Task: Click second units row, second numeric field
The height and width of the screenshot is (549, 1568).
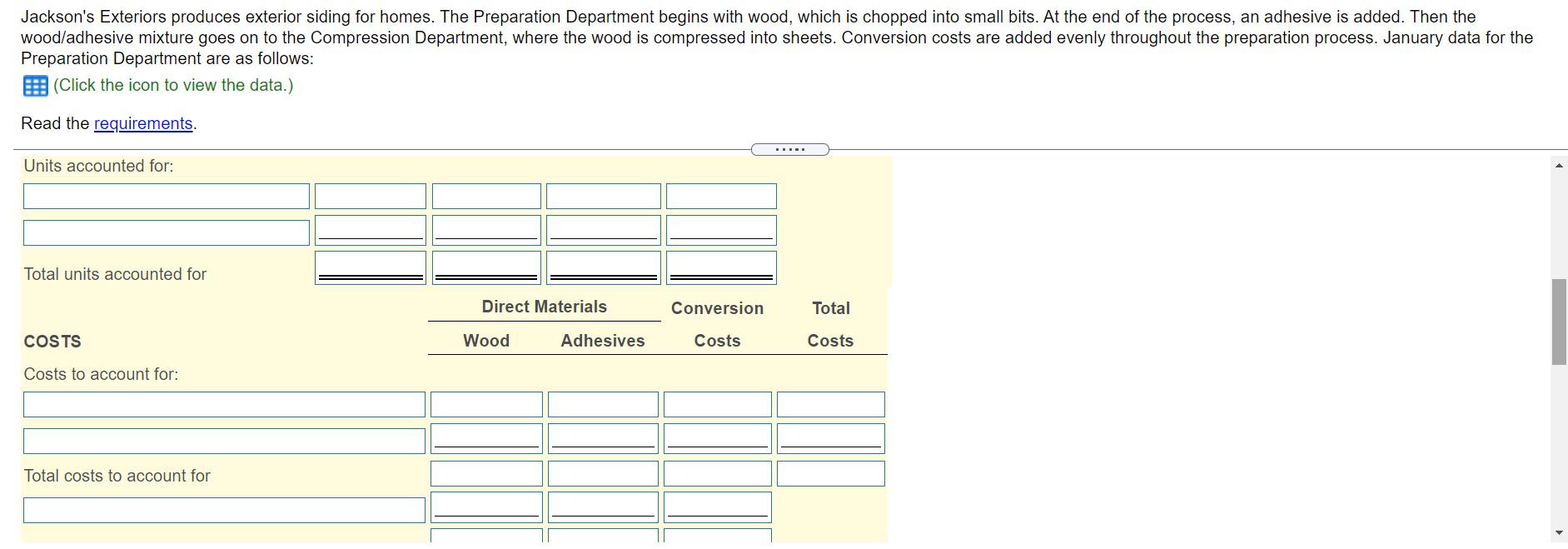Action: pyautogui.click(x=486, y=231)
